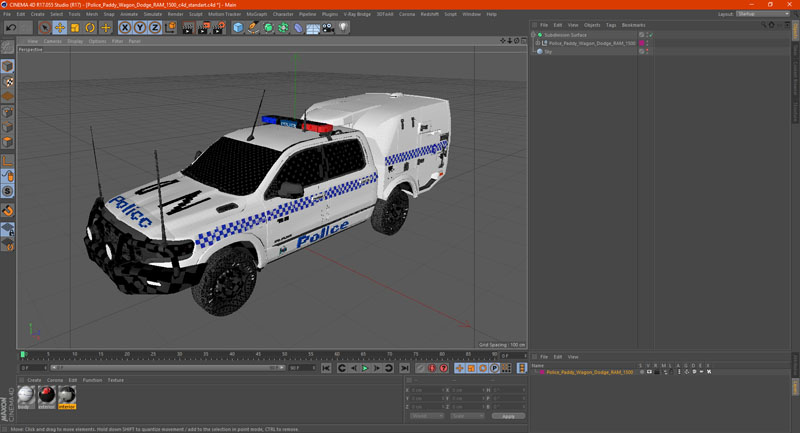Viewport: 800px width, 433px height.
Task: Select the Rotate tool
Action: pyautogui.click(x=90, y=28)
